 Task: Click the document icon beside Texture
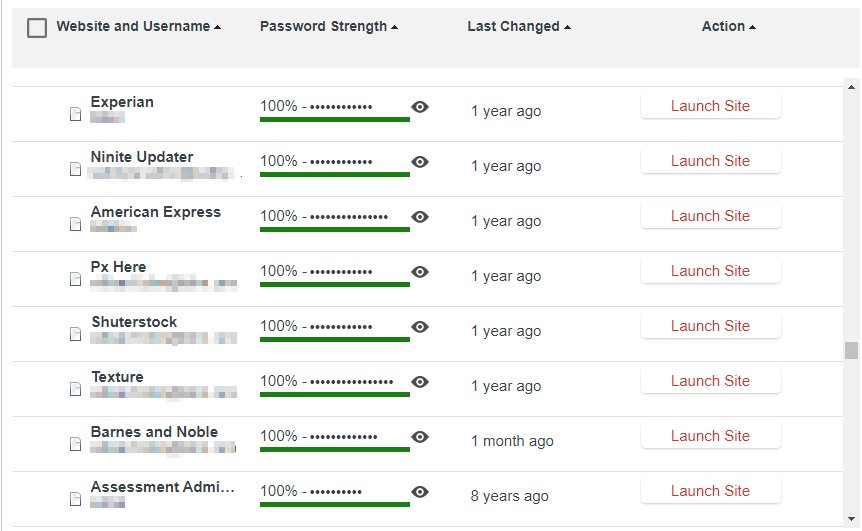tap(75, 389)
